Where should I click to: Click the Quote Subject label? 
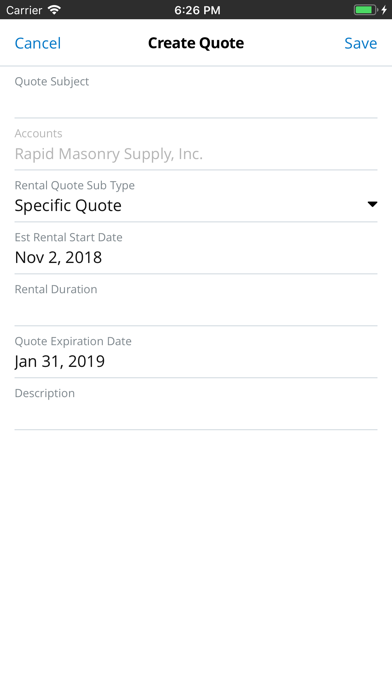tap(52, 82)
